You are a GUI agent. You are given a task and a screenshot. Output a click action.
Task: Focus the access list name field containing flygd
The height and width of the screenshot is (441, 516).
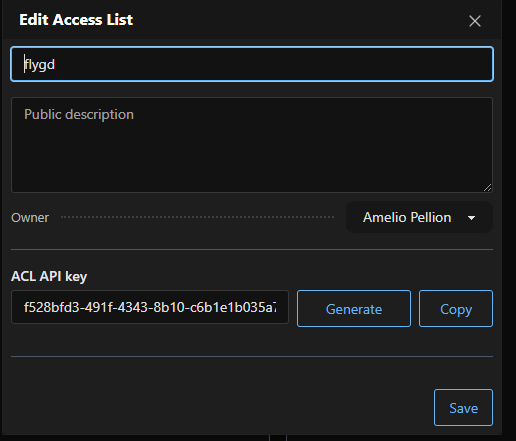[x=252, y=64]
